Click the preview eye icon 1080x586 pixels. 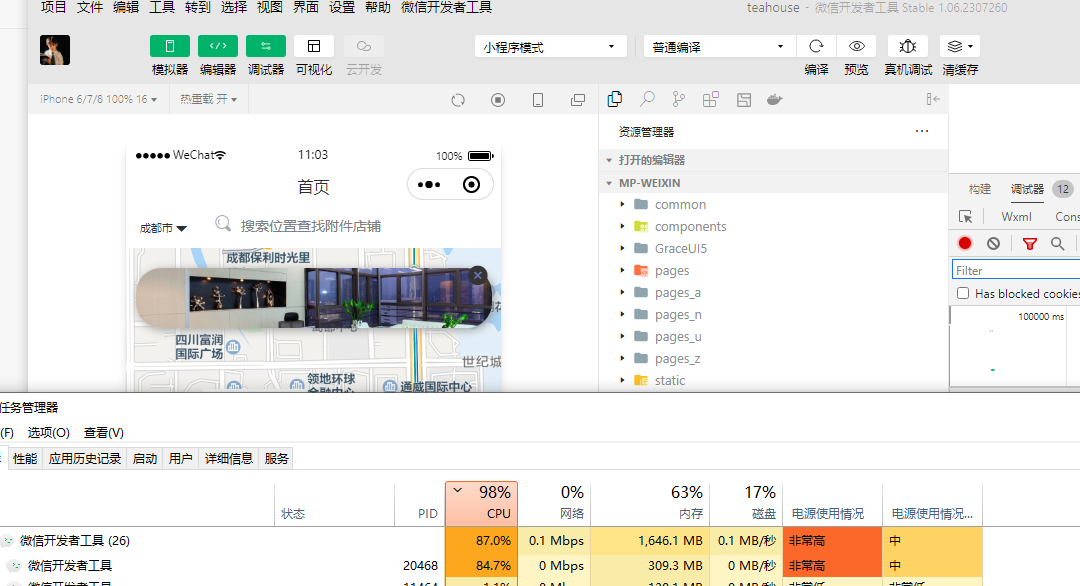(857, 46)
